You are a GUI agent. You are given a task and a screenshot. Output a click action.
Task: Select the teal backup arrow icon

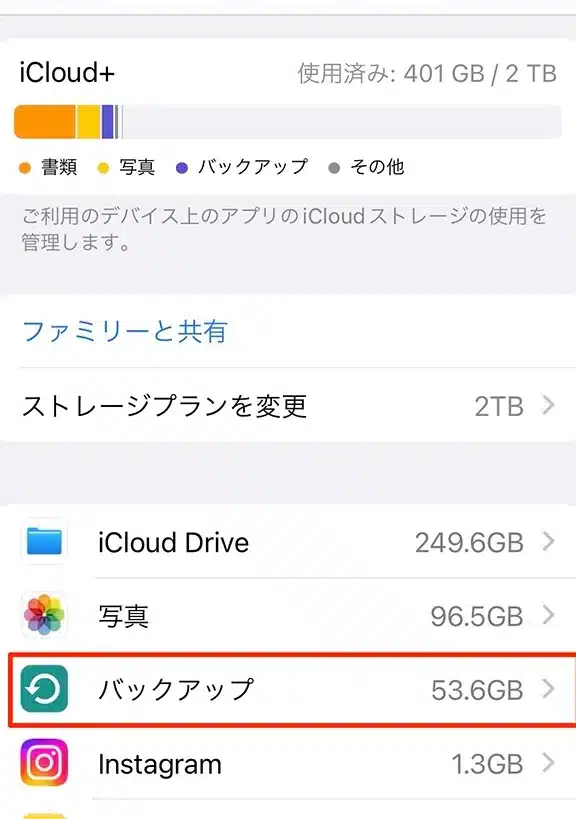pos(42,690)
